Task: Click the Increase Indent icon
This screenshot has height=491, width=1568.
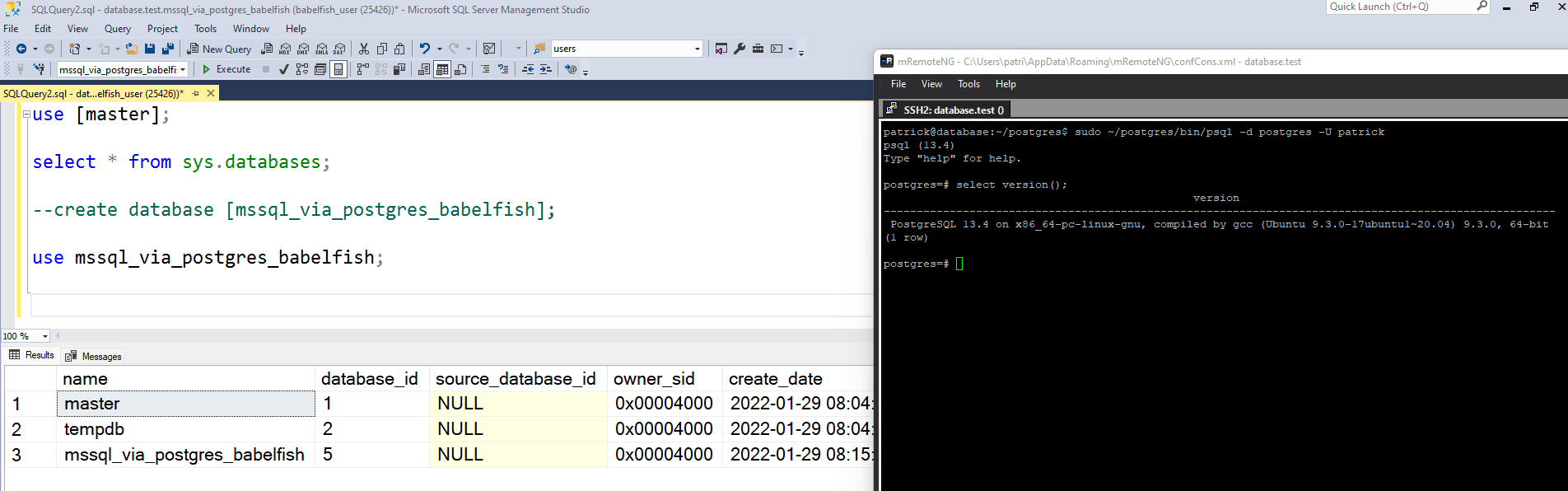Action: point(546,69)
